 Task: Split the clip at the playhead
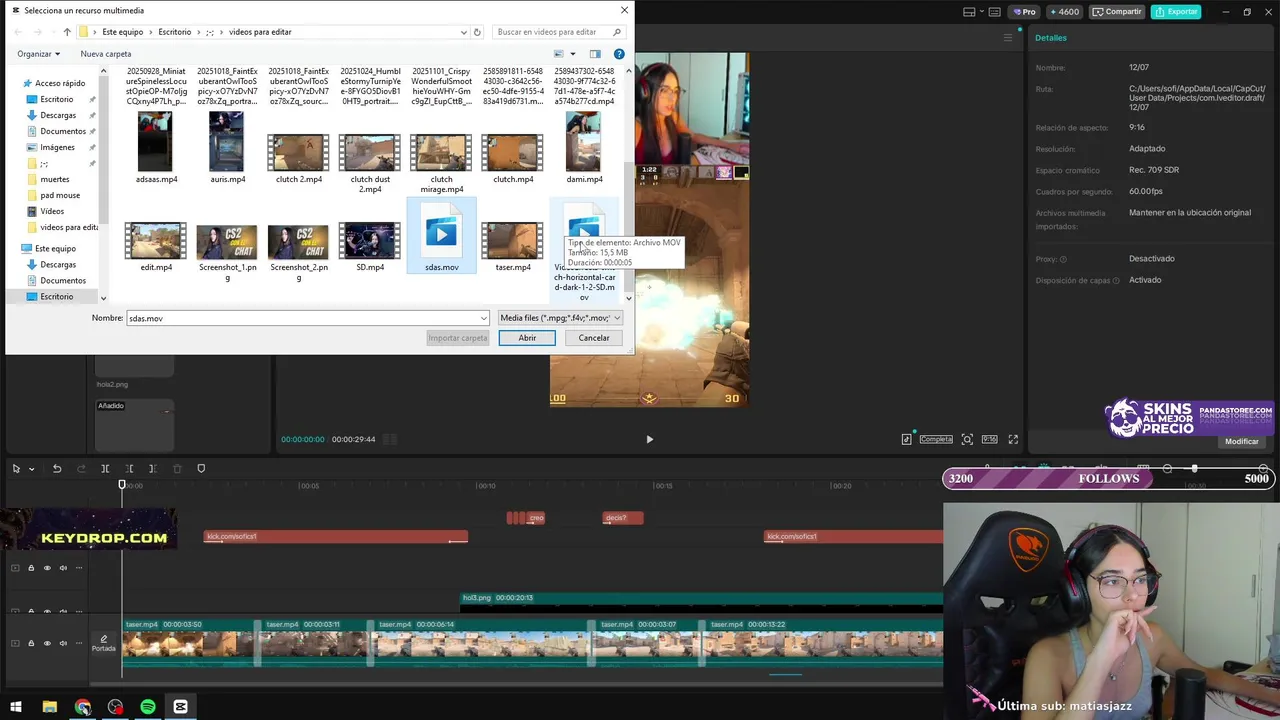[x=105, y=468]
